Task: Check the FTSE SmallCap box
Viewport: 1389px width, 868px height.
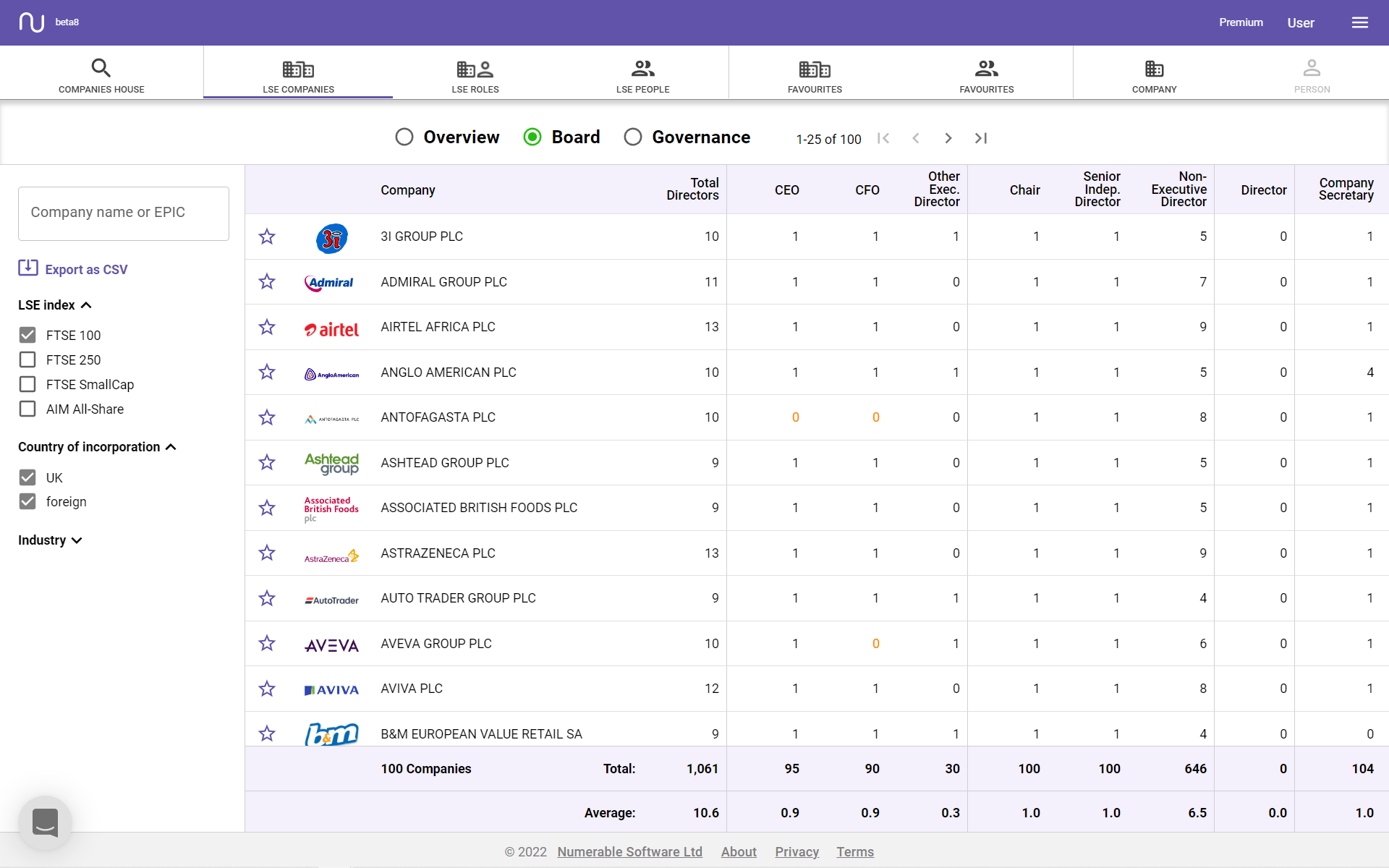Action: tap(27, 384)
